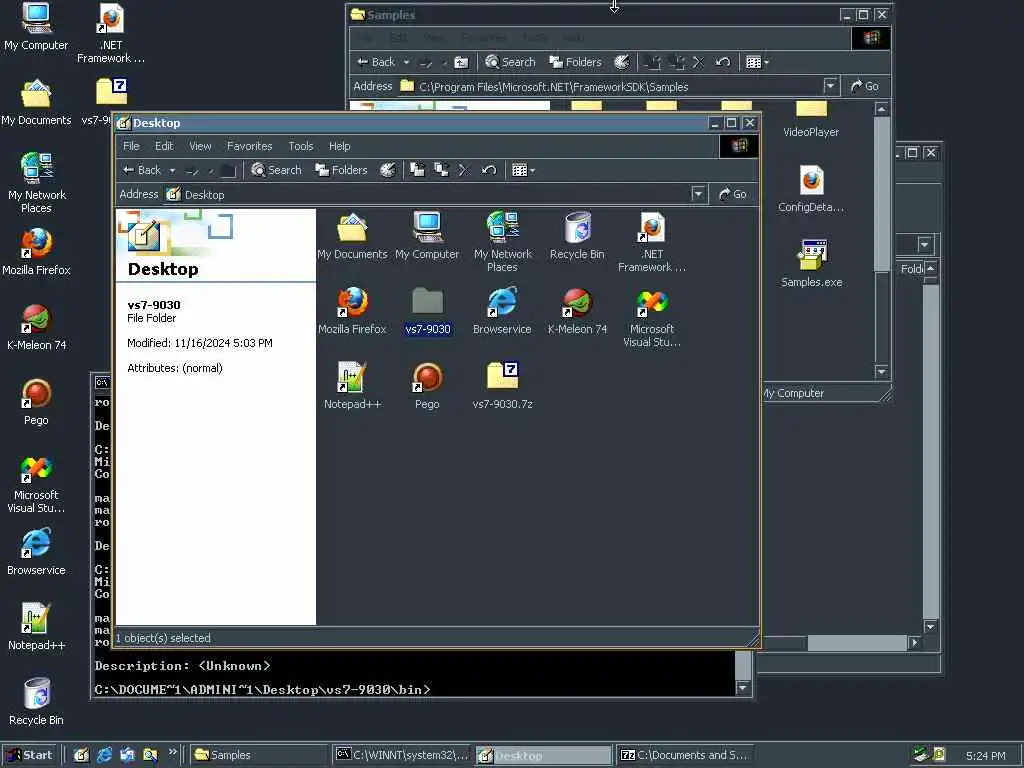Click command prompt scrollbar down arrow
Viewport: 1024px width, 768px height.
coord(743,688)
